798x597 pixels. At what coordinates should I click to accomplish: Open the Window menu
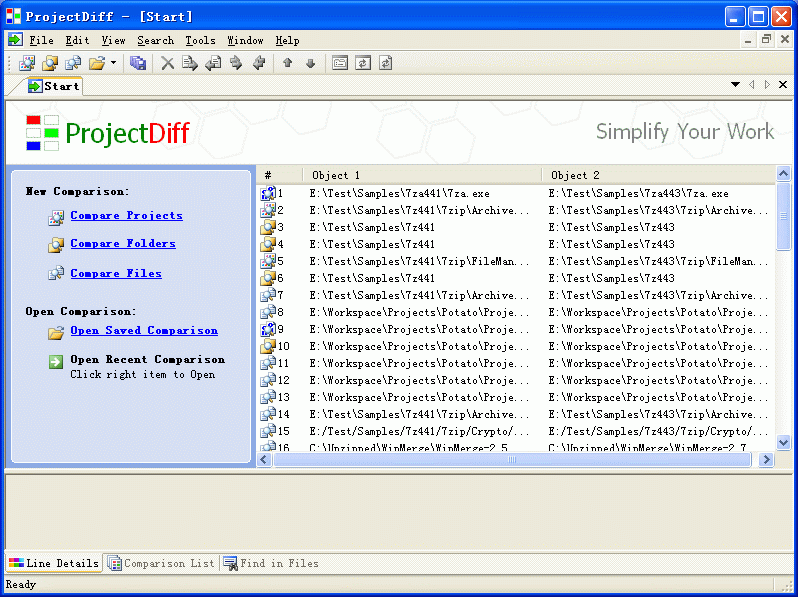pos(245,40)
